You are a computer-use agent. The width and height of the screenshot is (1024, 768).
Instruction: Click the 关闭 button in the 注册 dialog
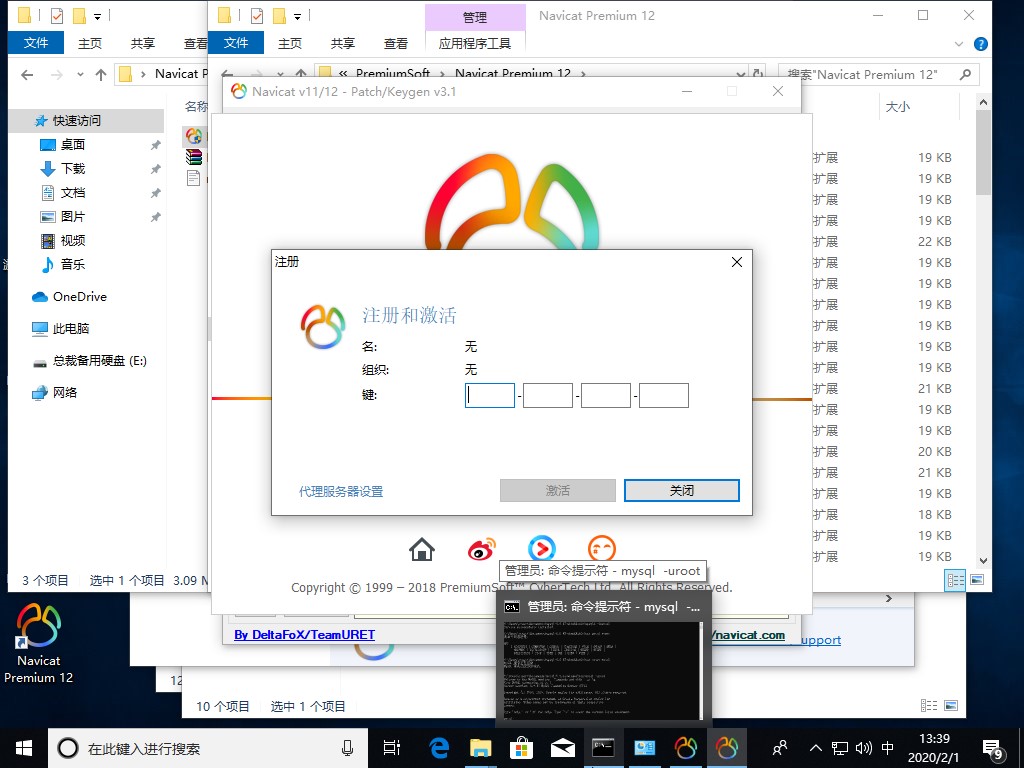coord(682,490)
